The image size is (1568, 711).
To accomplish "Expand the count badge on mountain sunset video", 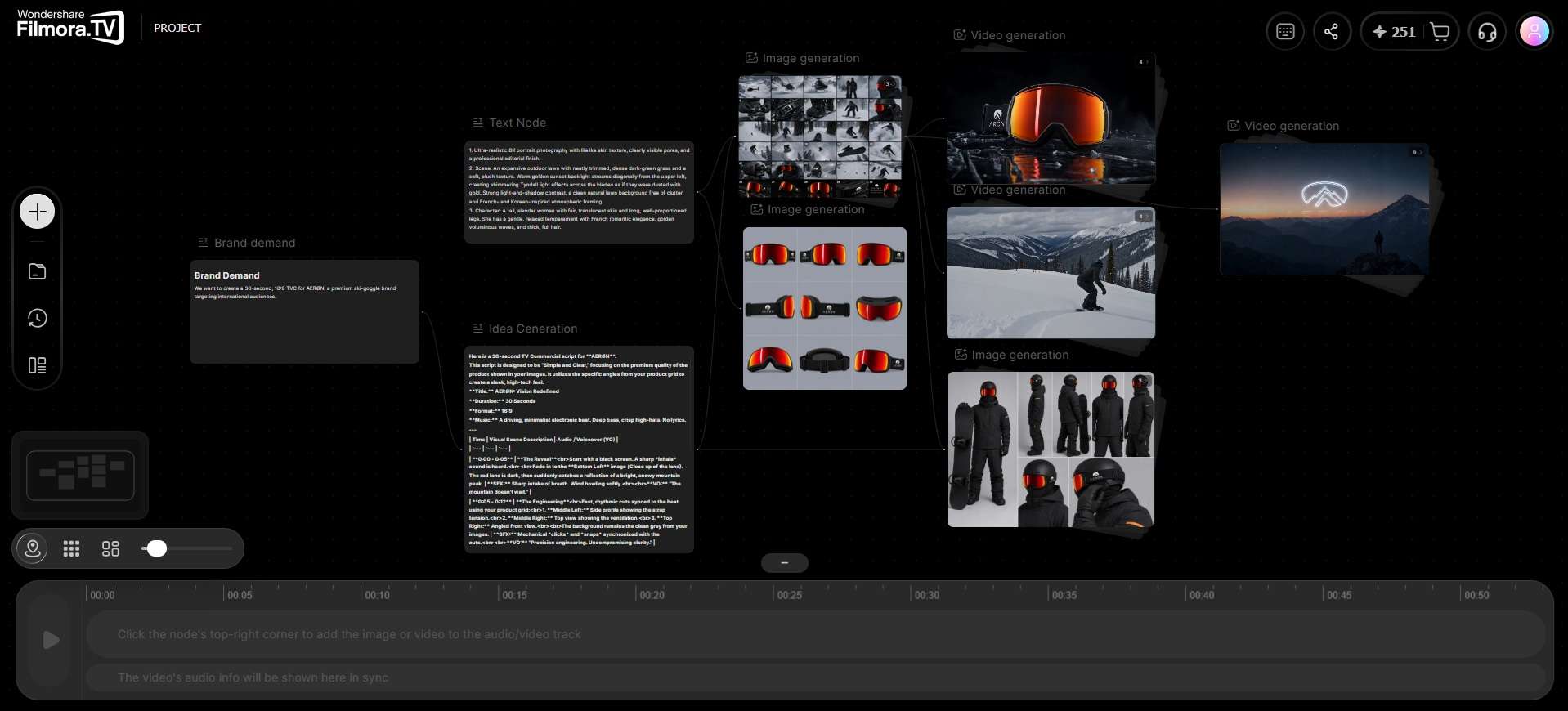I will click(1418, 153).
